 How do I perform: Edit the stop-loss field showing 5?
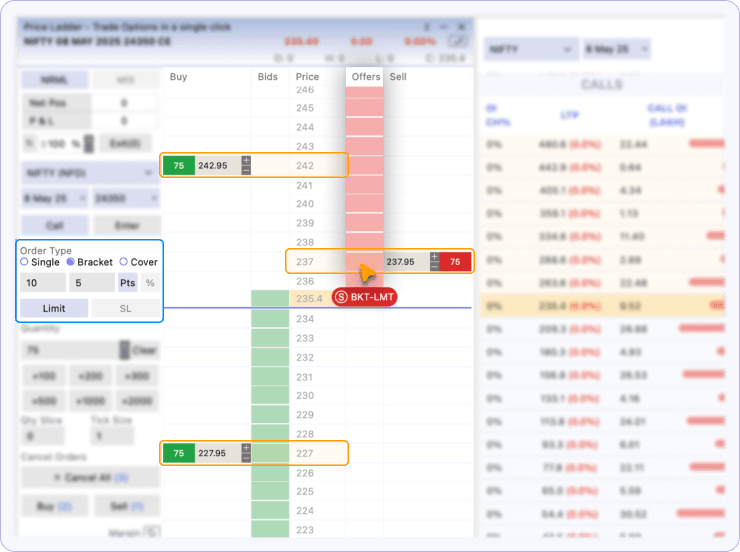coord(92,283)
